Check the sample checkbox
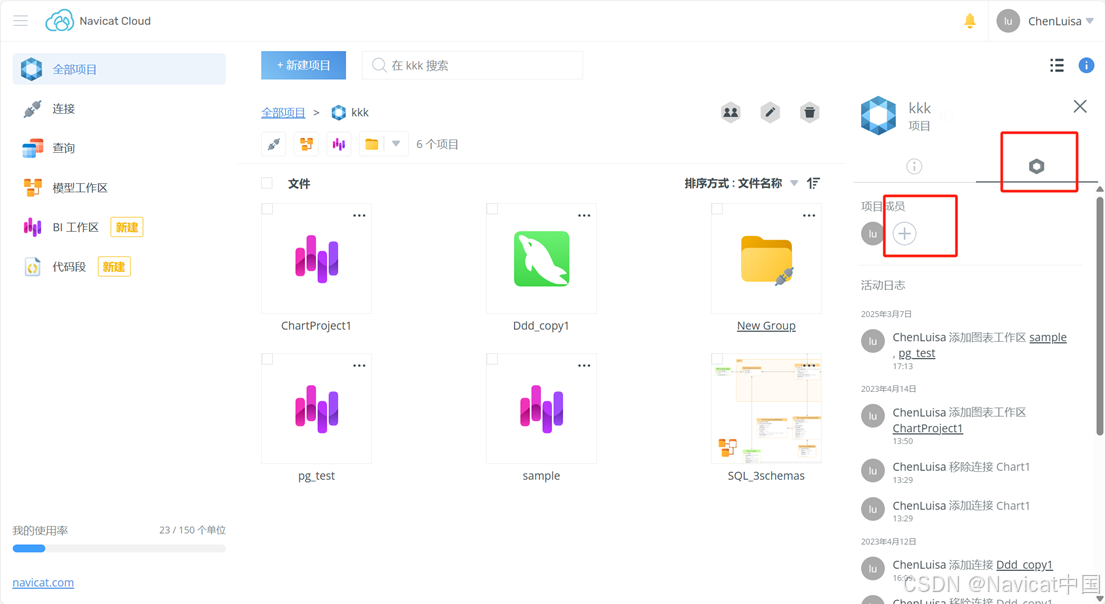Image resolution: width=1105 pixels, height=604 pixels. (492, 359)
